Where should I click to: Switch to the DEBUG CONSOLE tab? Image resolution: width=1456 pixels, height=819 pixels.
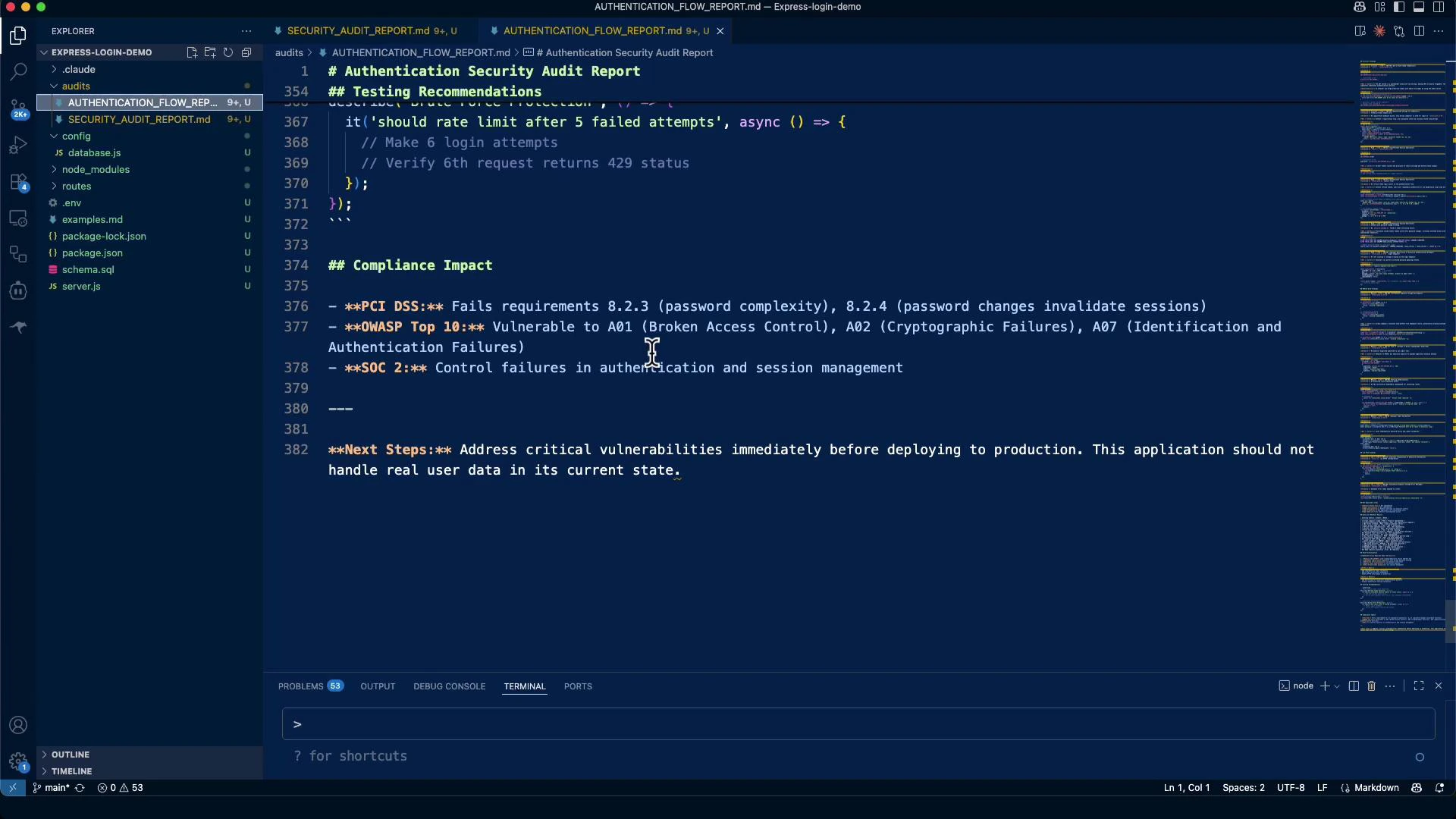449,686
